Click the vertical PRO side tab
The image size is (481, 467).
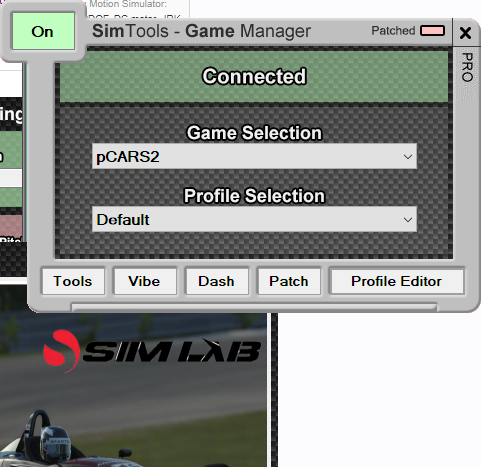(467, 67)
